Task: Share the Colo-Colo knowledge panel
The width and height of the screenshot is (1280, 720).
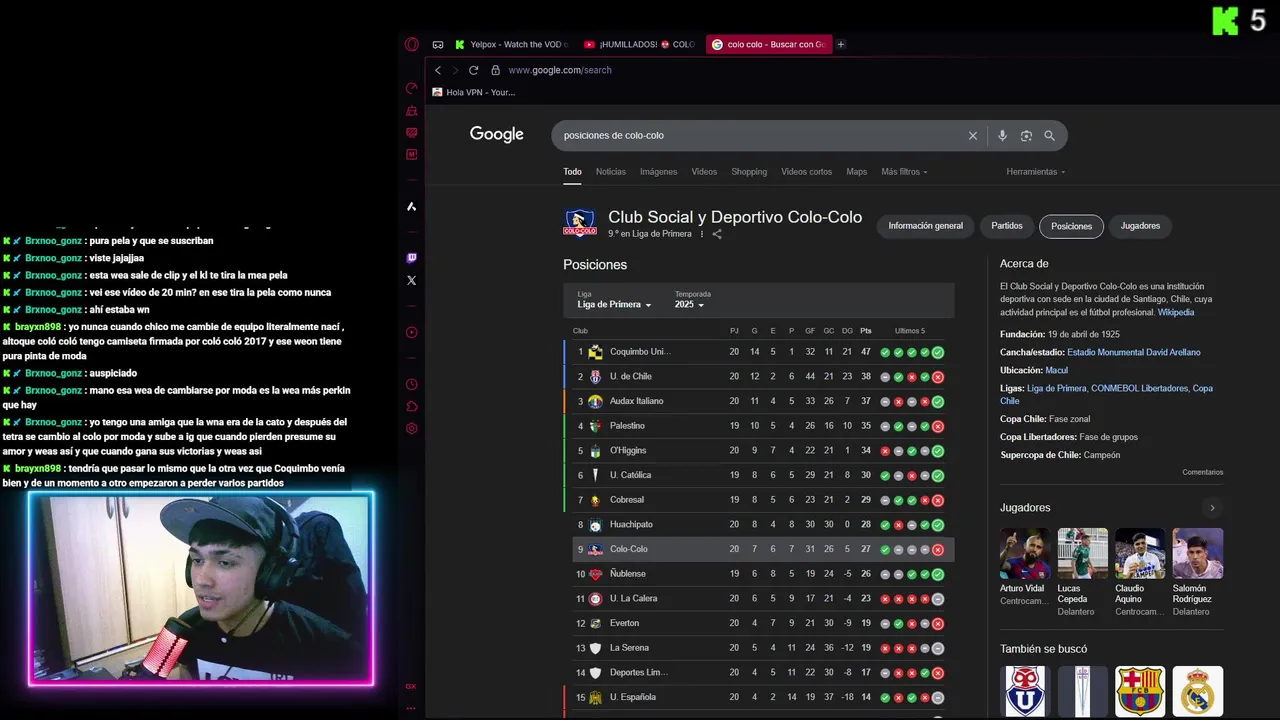Action: 716,234
